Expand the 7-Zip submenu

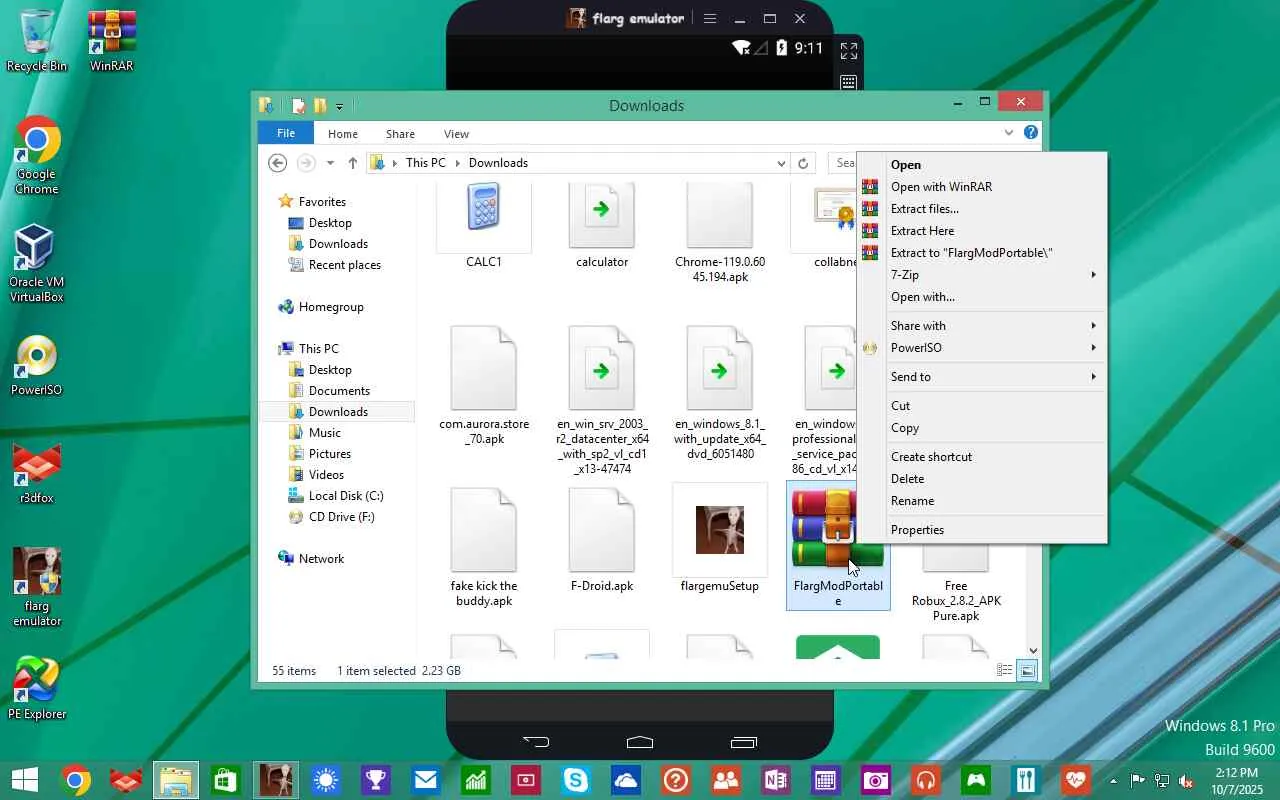coord(983,275)
